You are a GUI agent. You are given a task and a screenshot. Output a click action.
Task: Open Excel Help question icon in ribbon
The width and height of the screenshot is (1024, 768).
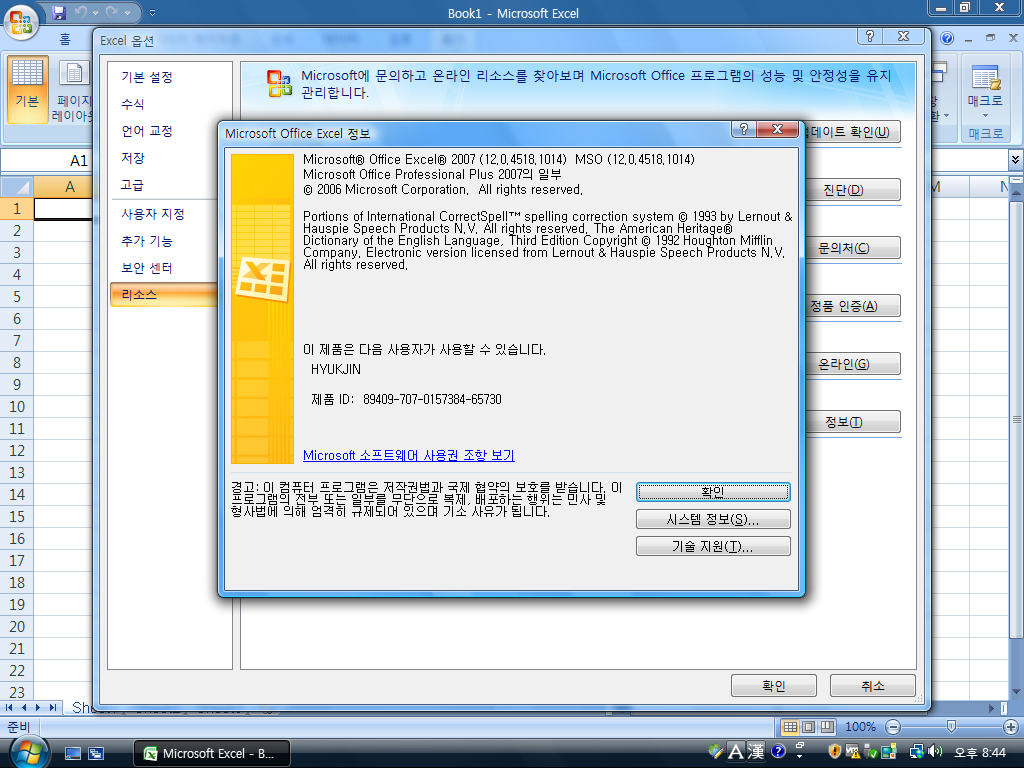tap(947, 39)
